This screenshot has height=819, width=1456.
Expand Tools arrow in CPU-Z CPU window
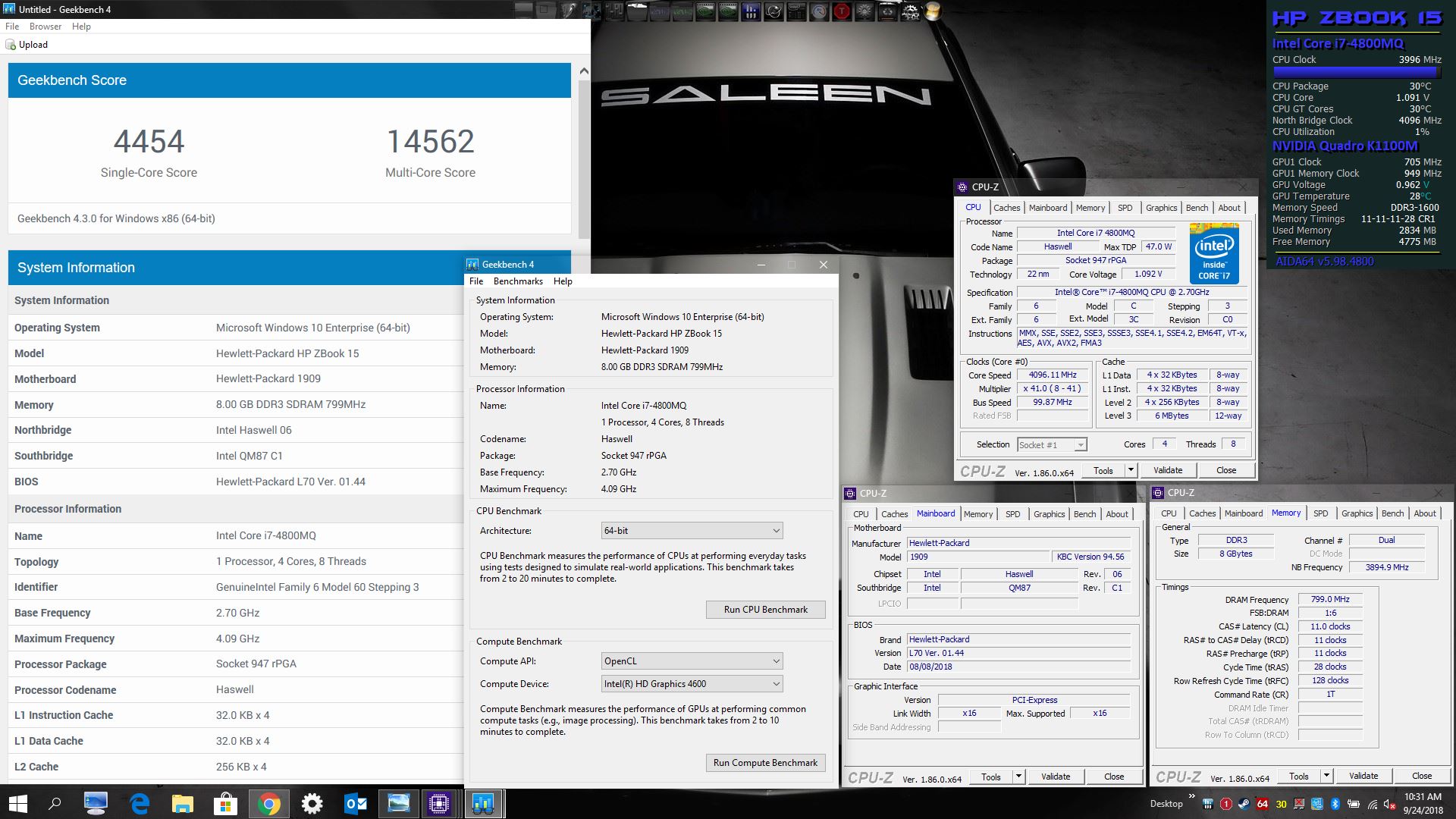[1130, 470]
